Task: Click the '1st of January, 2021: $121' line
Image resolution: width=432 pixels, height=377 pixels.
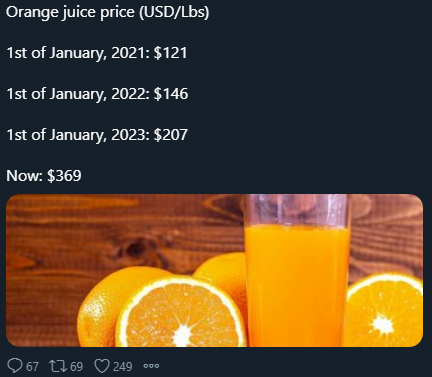Action: click(x=97, y=53)
